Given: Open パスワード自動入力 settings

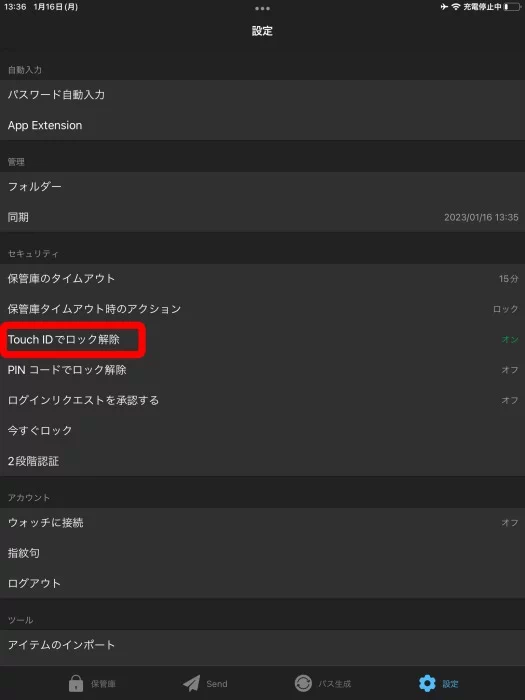Looking at the screenshot, I should point(262,95).
